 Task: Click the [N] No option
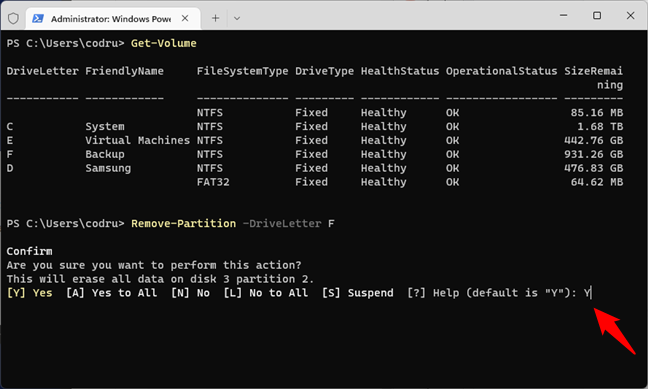(x=191, y=293)
